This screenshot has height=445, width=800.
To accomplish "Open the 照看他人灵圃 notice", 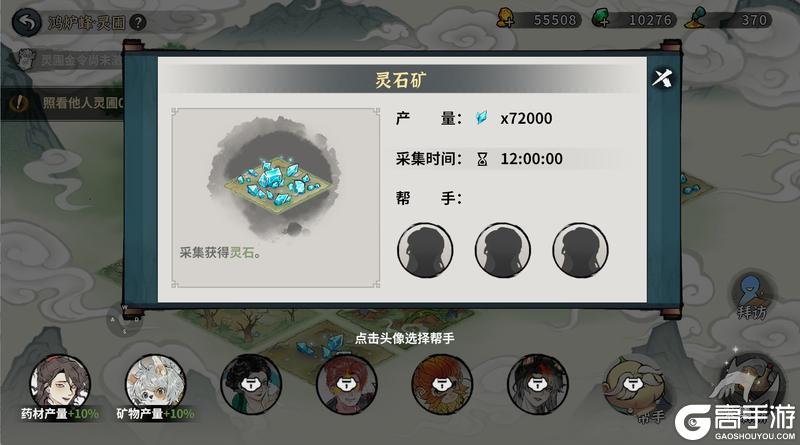I will point(62,103).
